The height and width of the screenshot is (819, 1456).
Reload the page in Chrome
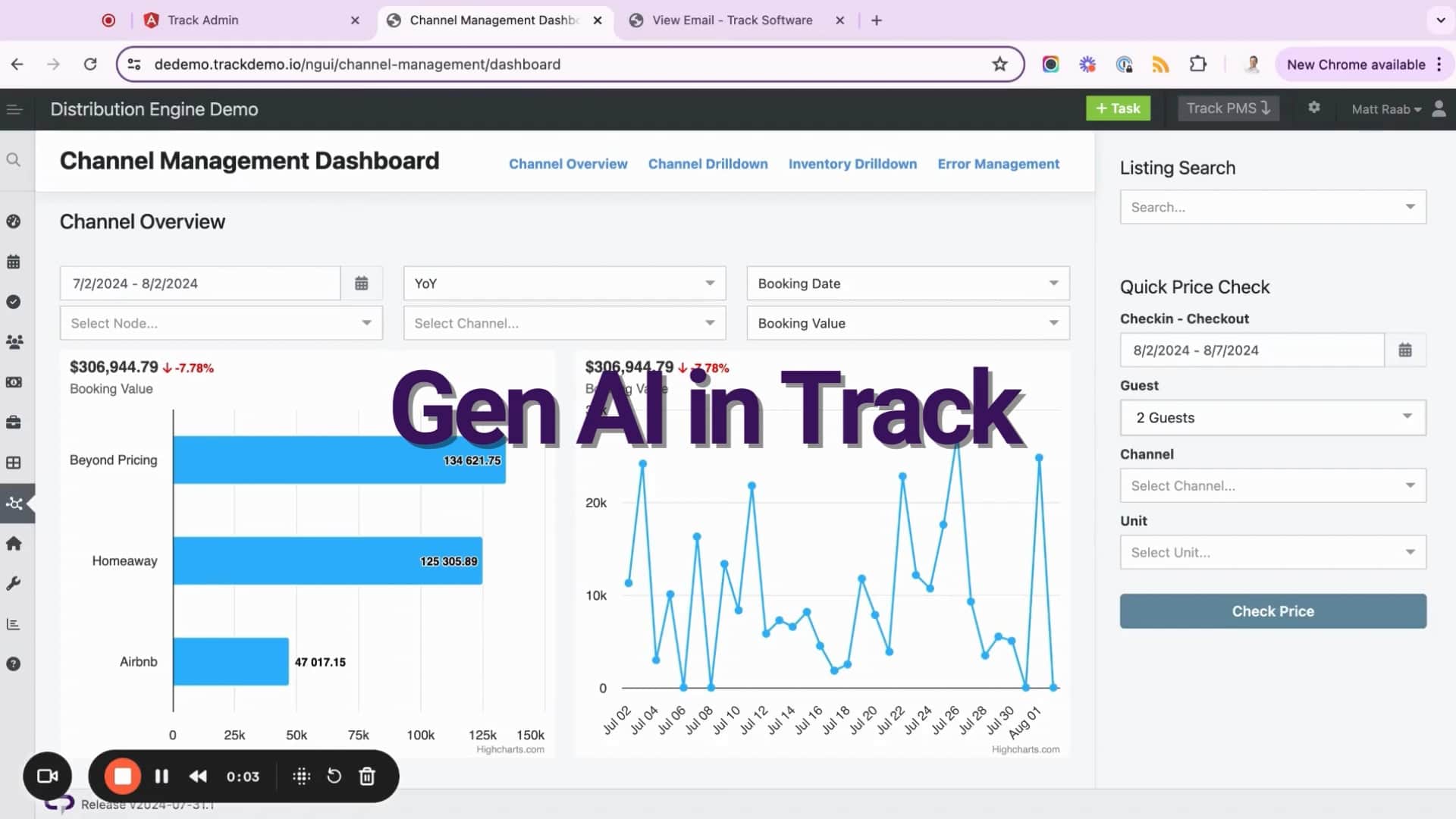90,64
